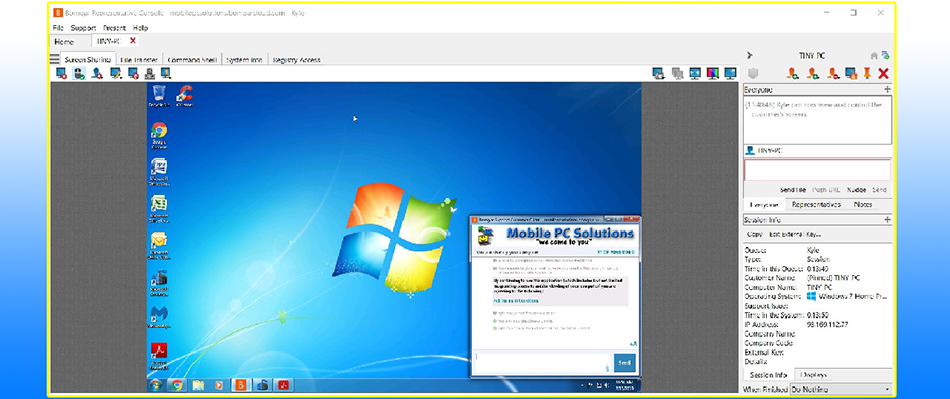This screenshot has height=399, width=950.
Task: Click the Microsoft Excel desktop shortcut
Action: tap(159, 209)
